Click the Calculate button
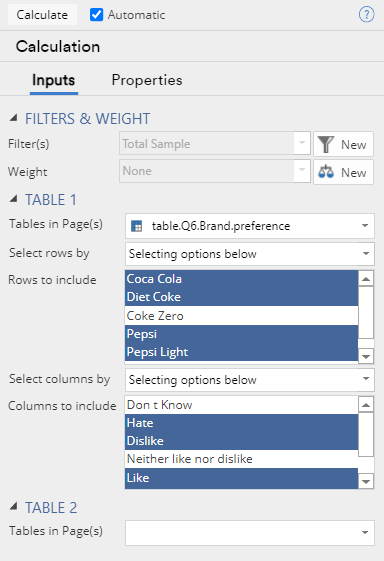Viewport: 384px width, 561px height. pos(42,15)
